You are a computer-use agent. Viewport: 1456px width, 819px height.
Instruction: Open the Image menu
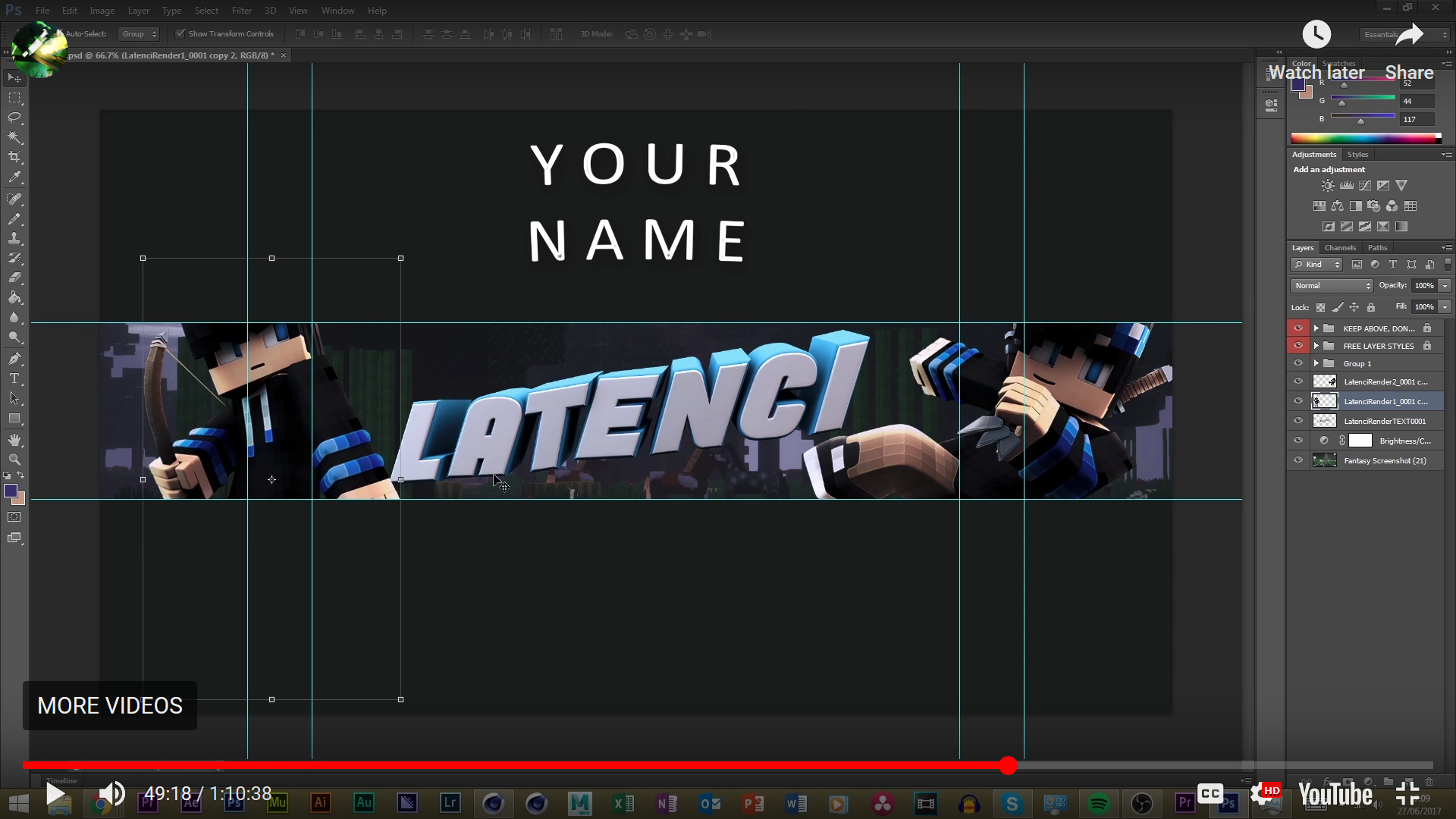[102, 11]
